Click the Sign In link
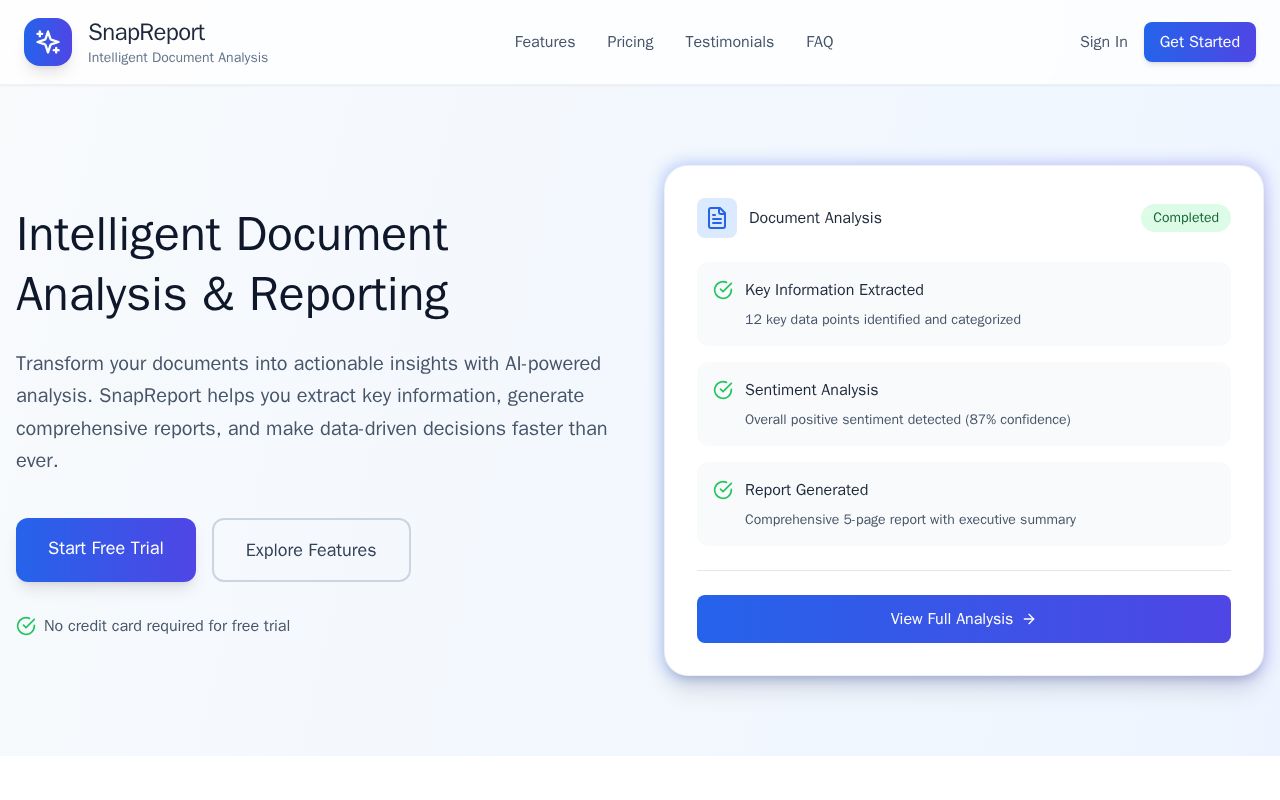1280x800 pixels. [x=1103, y=42]
